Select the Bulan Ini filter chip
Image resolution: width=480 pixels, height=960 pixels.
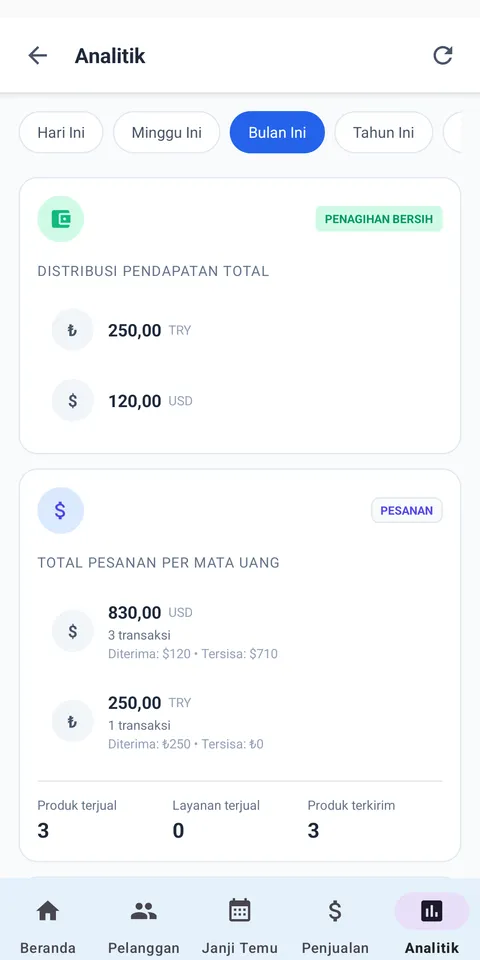pos(277,133)
